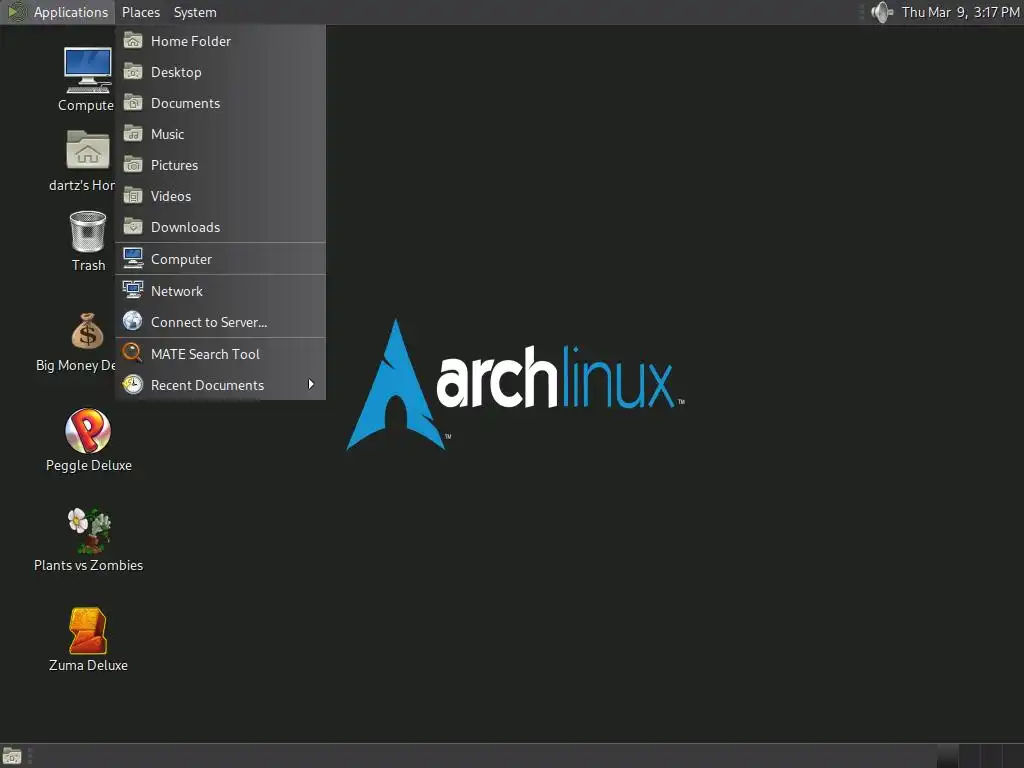Open Videos folder entry

point(221,196)
